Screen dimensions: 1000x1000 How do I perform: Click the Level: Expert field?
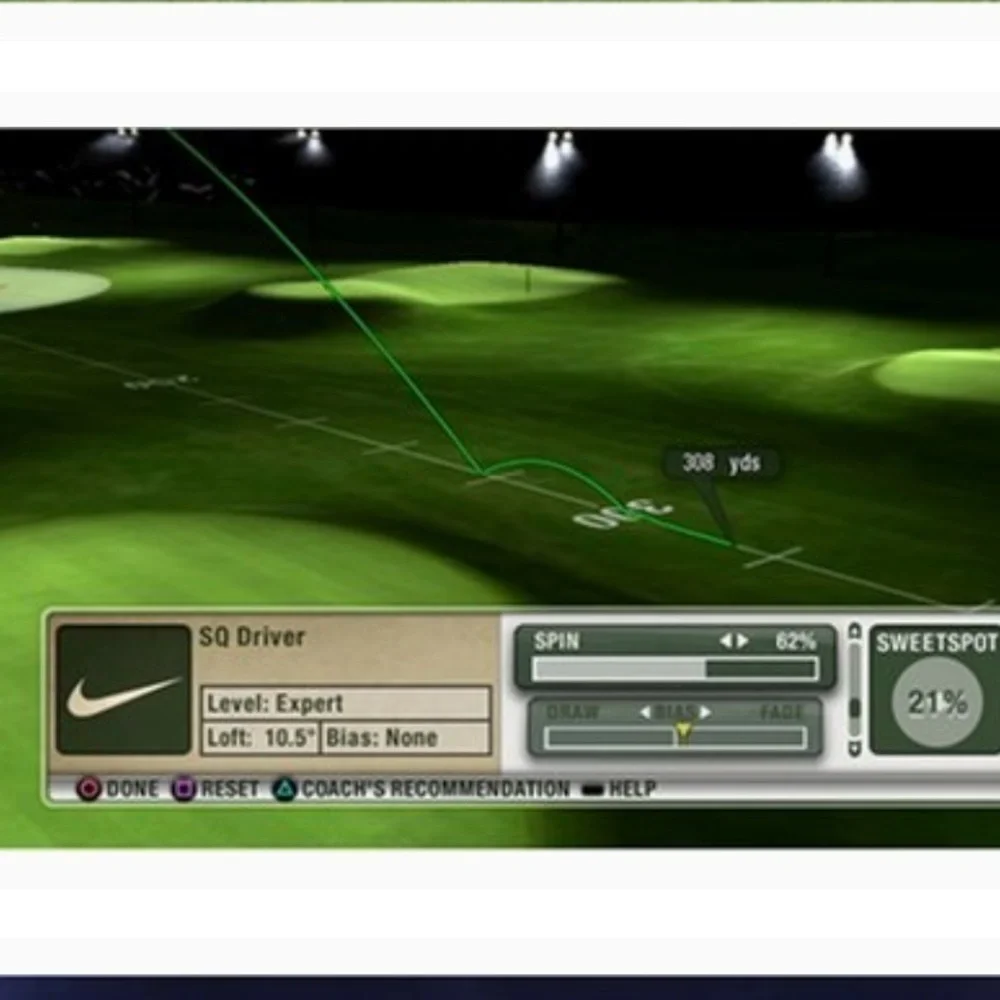(346, 703)
